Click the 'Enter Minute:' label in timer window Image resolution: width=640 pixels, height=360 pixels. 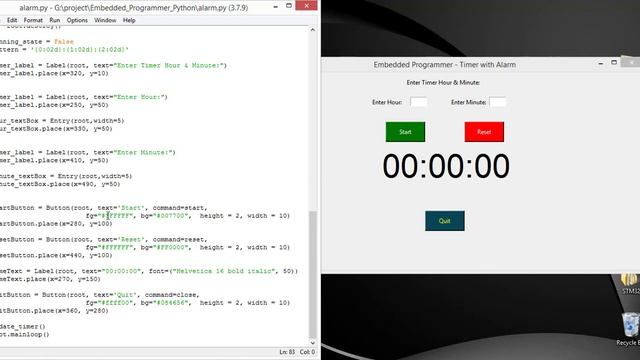point(468,102)
